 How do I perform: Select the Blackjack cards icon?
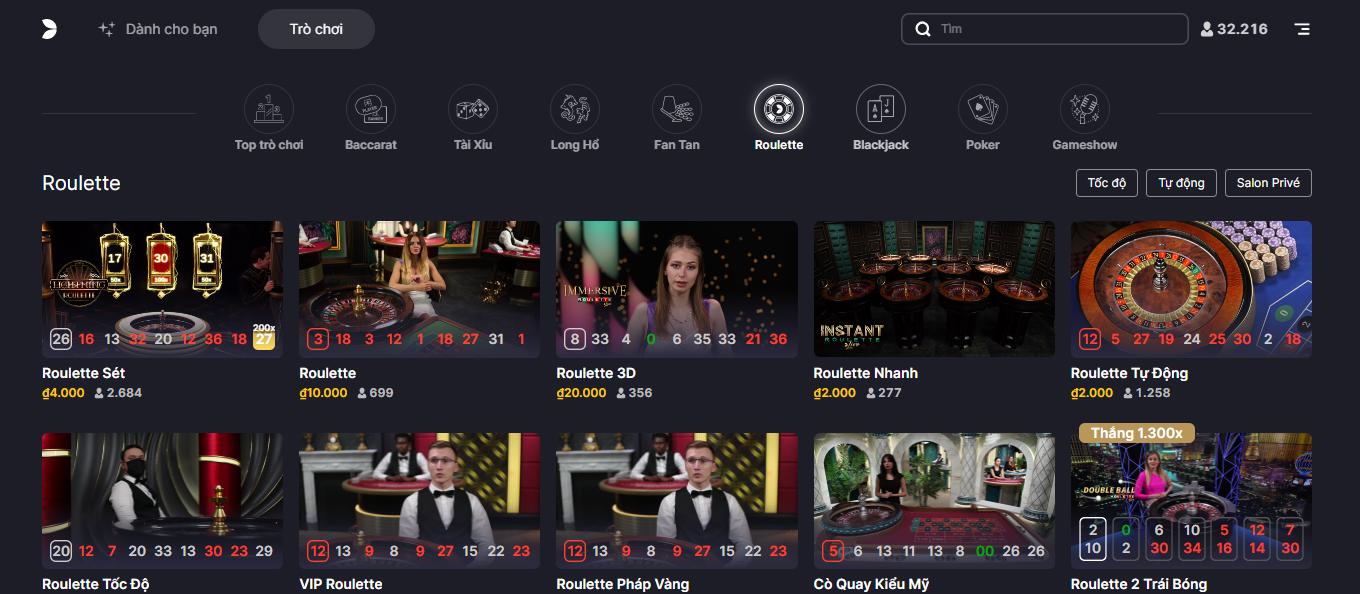(x=881, y=109)
